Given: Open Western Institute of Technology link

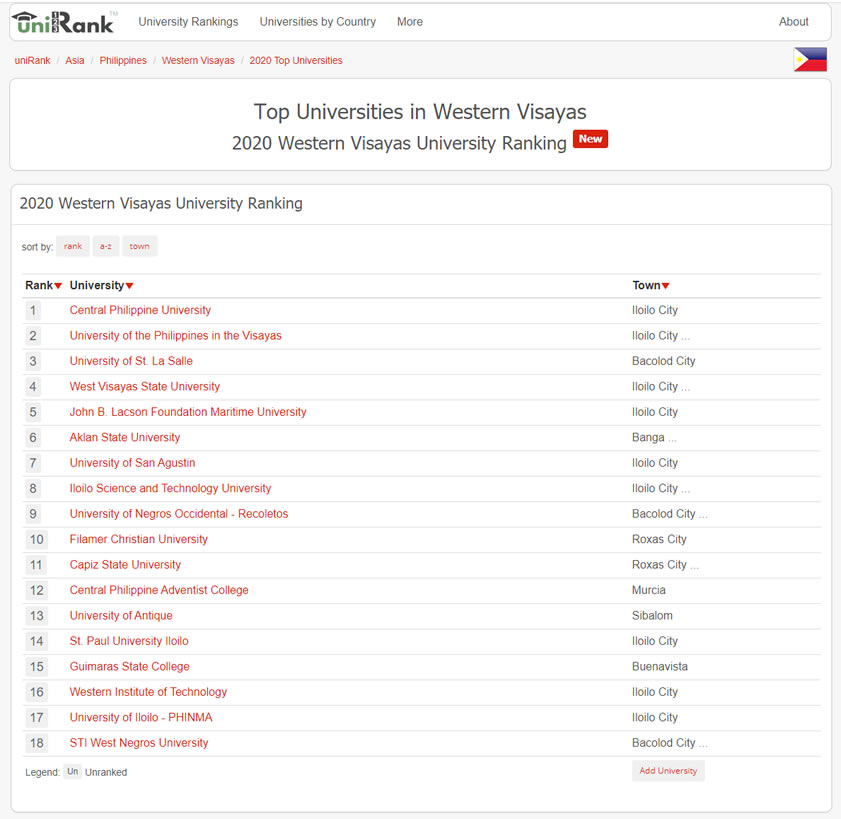Looking at the screenshot, I should (148, 692).
